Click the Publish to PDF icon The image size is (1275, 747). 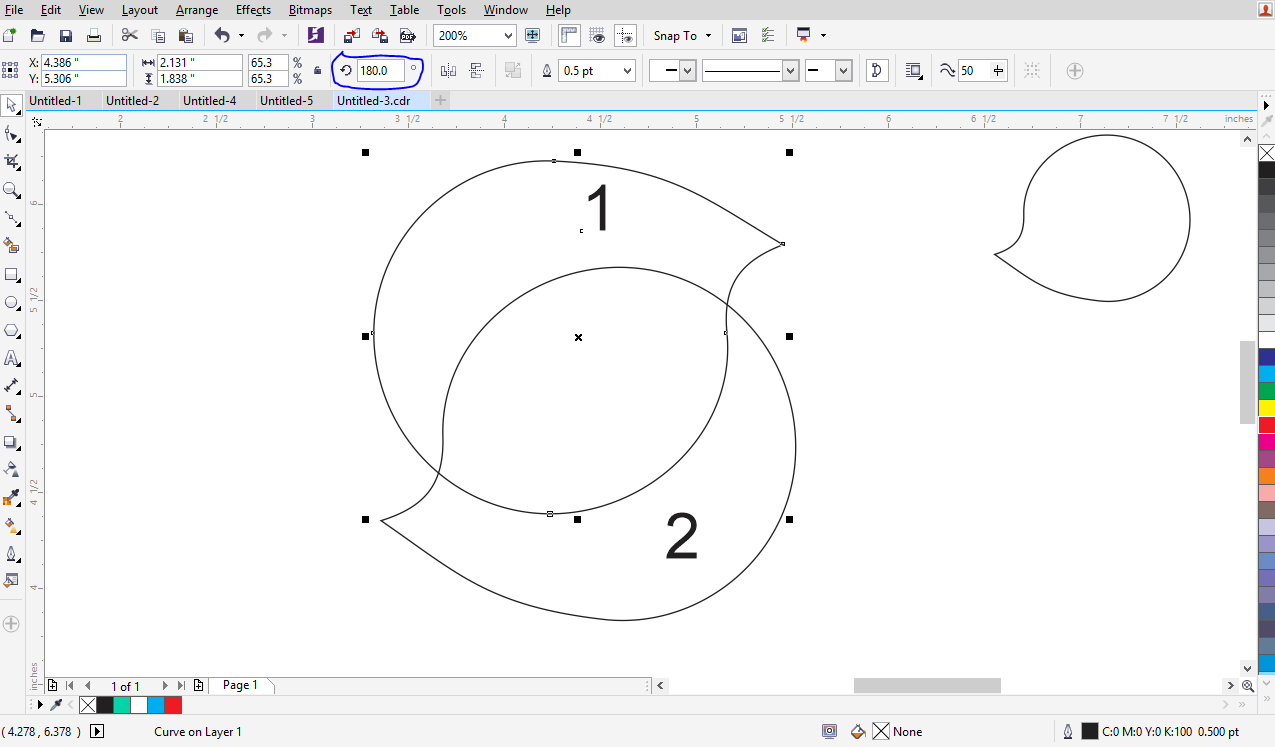[407, 36]
